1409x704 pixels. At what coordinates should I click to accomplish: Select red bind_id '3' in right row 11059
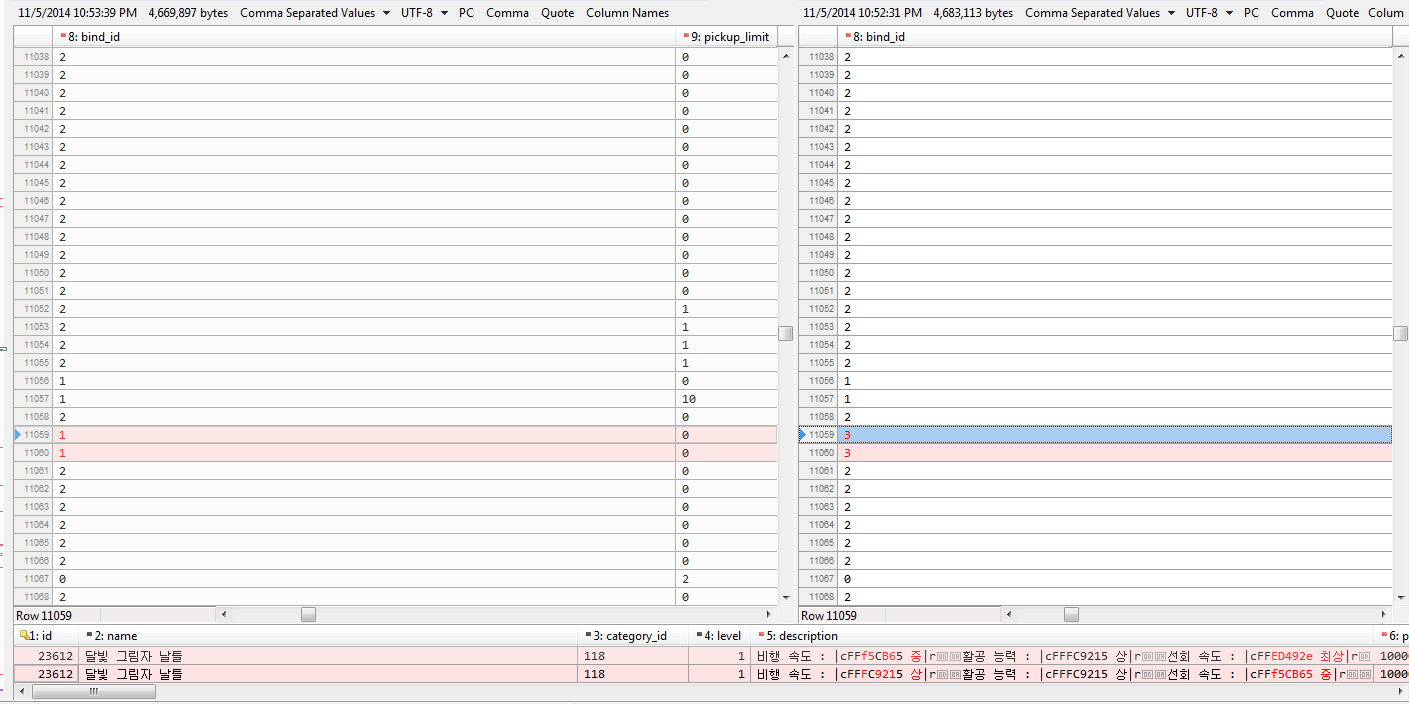(847, 435)
